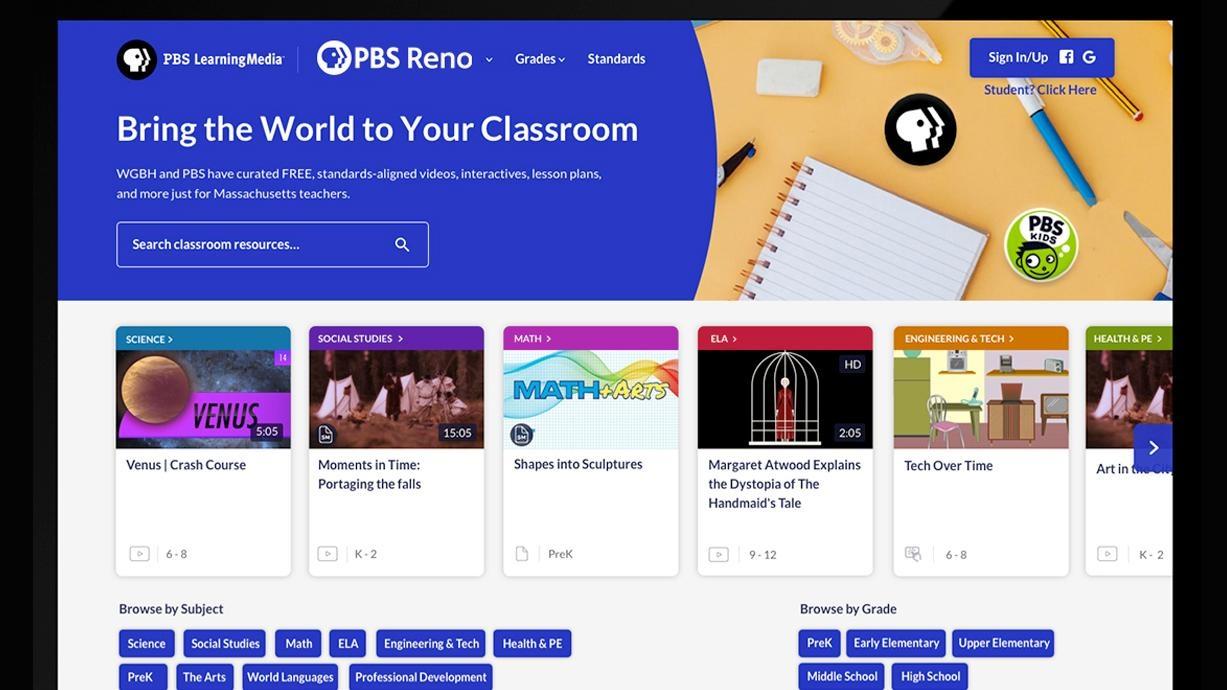
Task: Advance carousel with the next arrow
Action: (x=1153, y=448)
